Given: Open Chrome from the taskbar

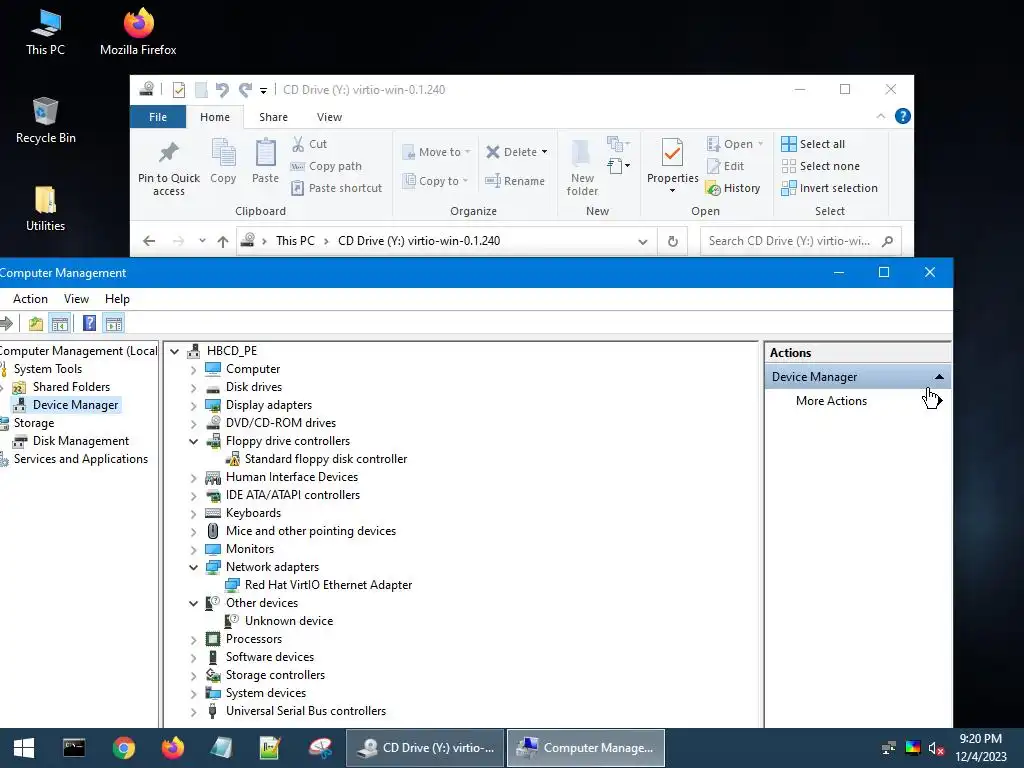Looking at the screenshot, I should click(123, 748).
